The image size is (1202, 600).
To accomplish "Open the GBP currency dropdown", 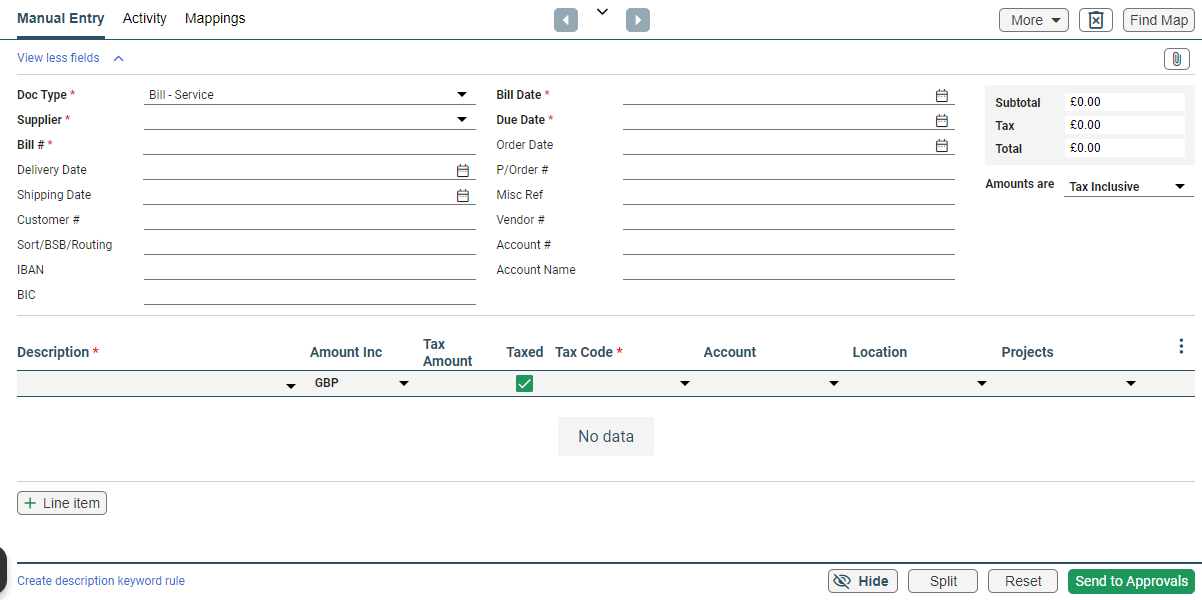I will tap(403, 383).
